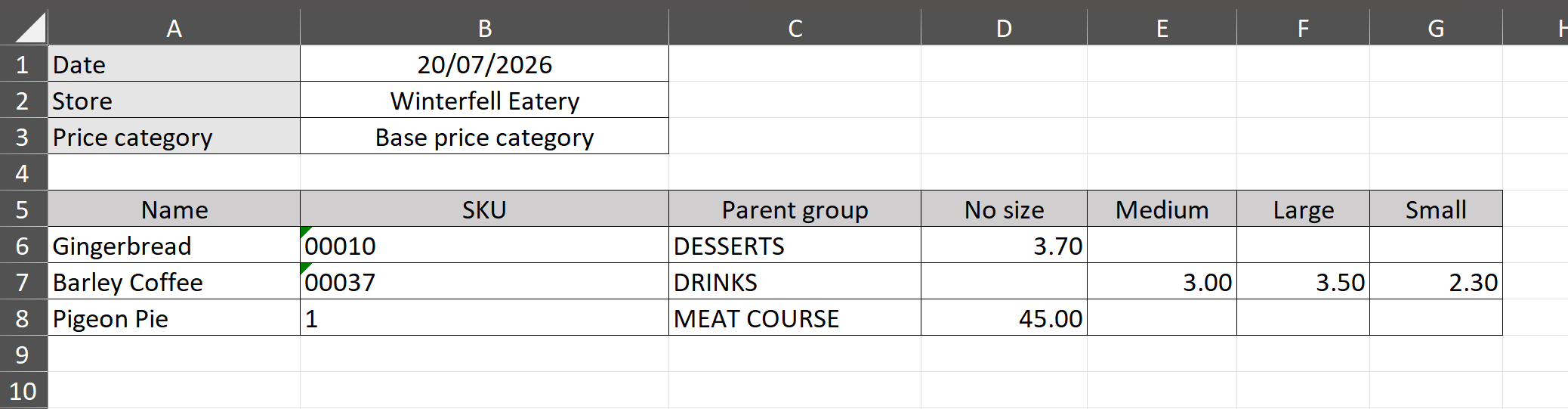The image size is (1568, 409).
Task: Click green error indicator in cell B7
Action: (305, 268)
